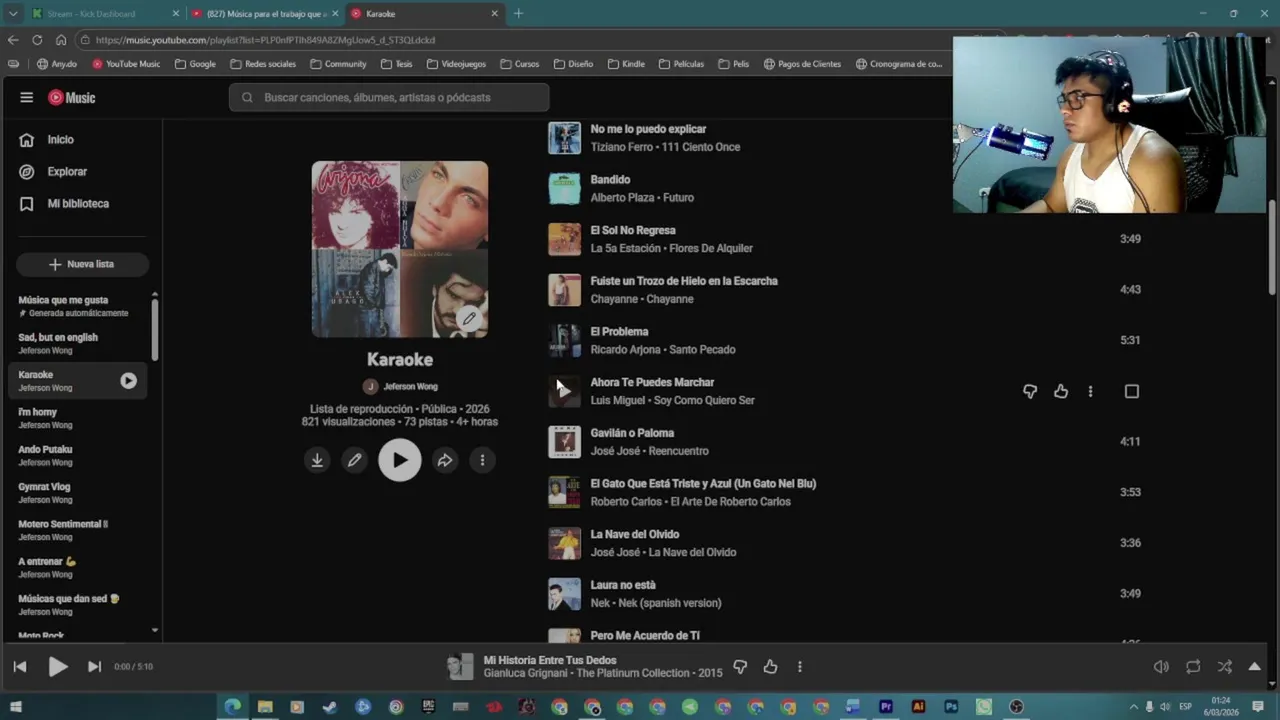This screenshot has width=1280, height=720.
Task: Click the YouTube Music logo
Action: click(72, 97)
